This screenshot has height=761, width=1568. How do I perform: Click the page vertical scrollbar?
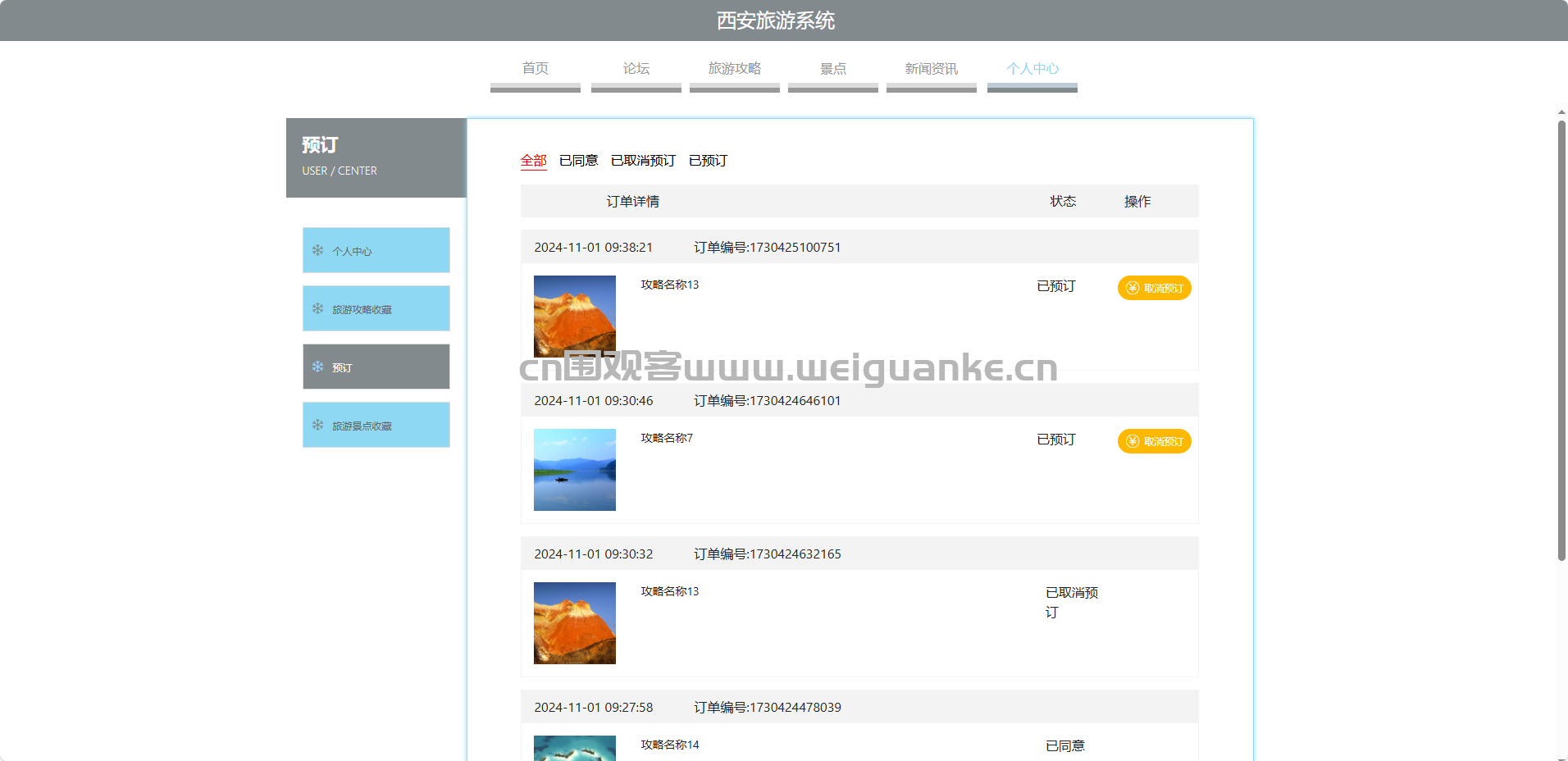(1561, 340)
